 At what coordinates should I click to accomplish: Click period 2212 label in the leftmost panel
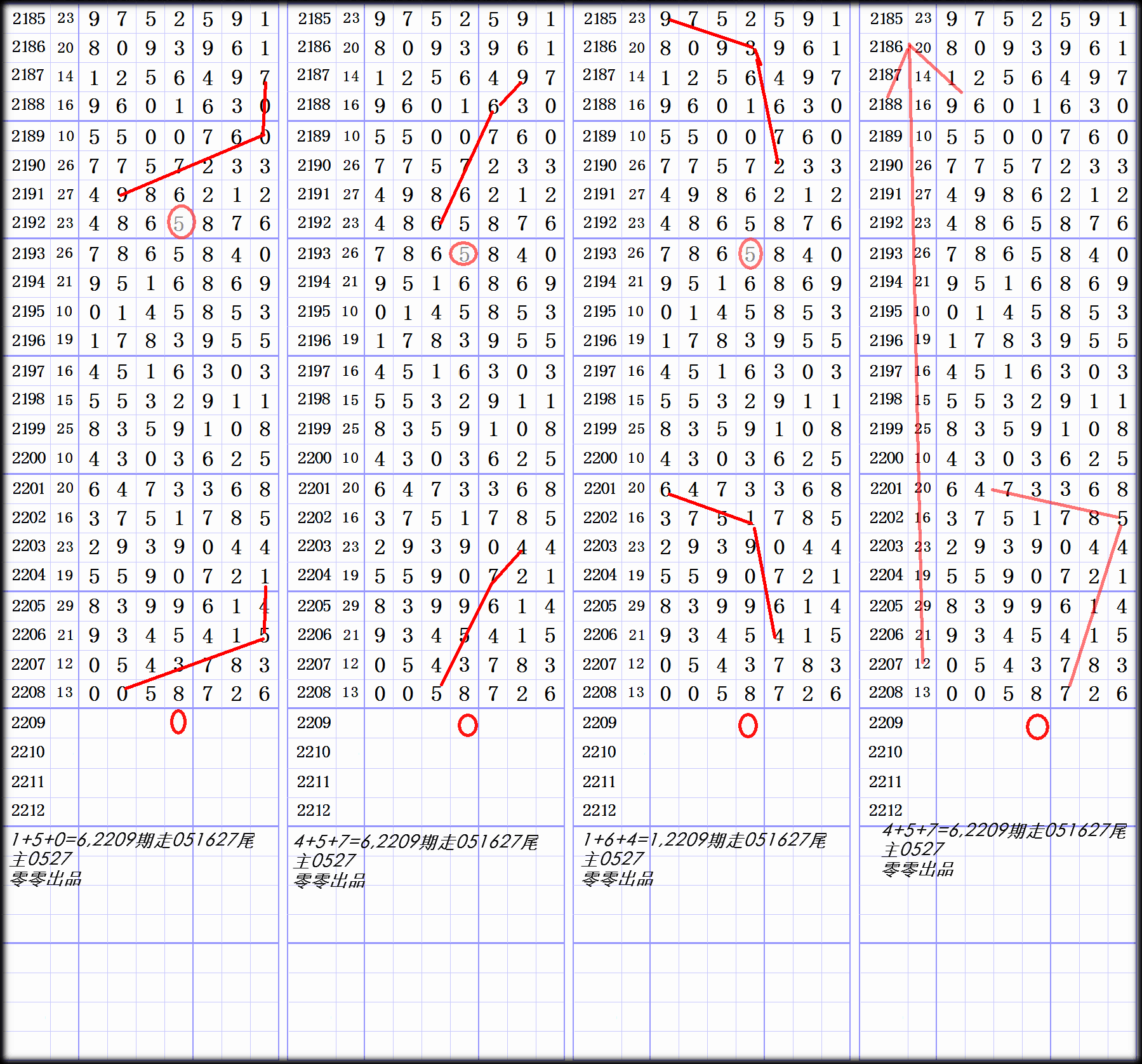pos(29,810)
